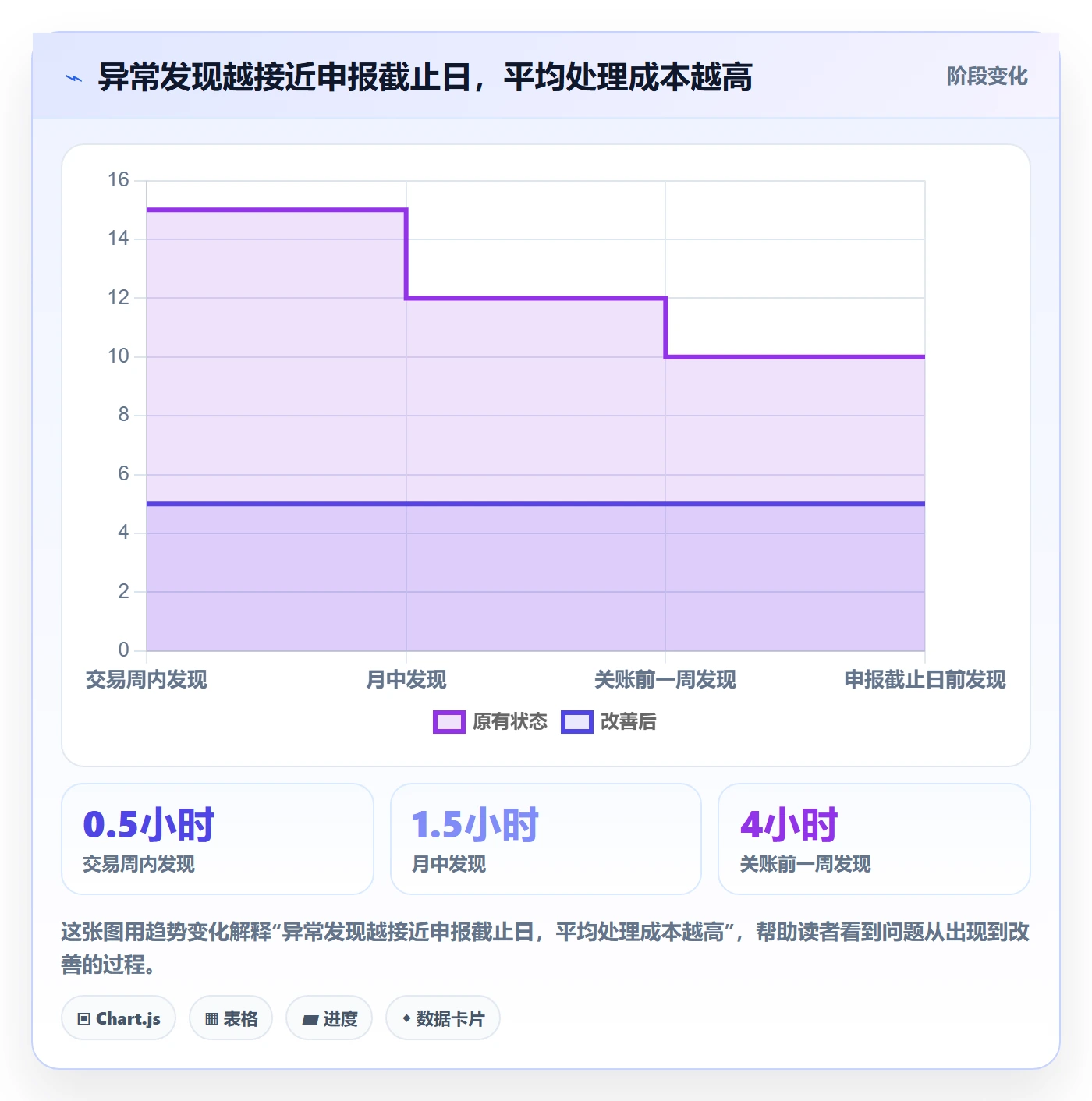Image resolution: width=1092 pixels, height=1101 pixels.
Task: Click the y-axis value 4
Action: point(124,533)
